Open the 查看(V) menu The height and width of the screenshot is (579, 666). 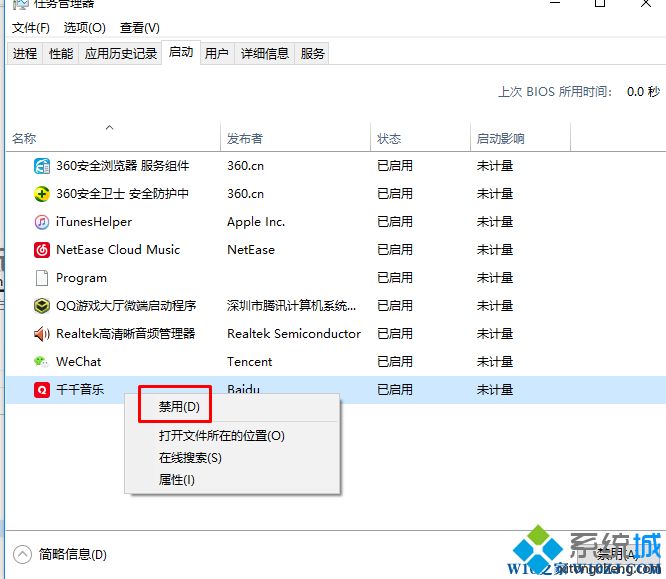click(140, 28)
